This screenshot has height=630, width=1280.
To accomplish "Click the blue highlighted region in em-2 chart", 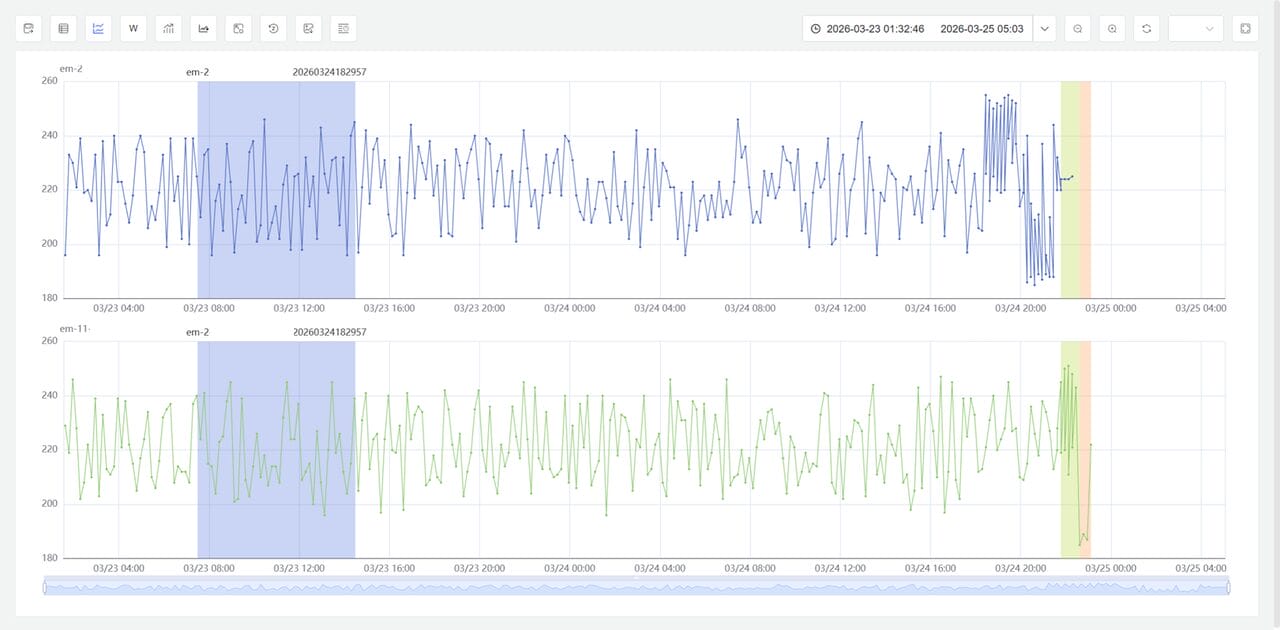I will (276, 190).
